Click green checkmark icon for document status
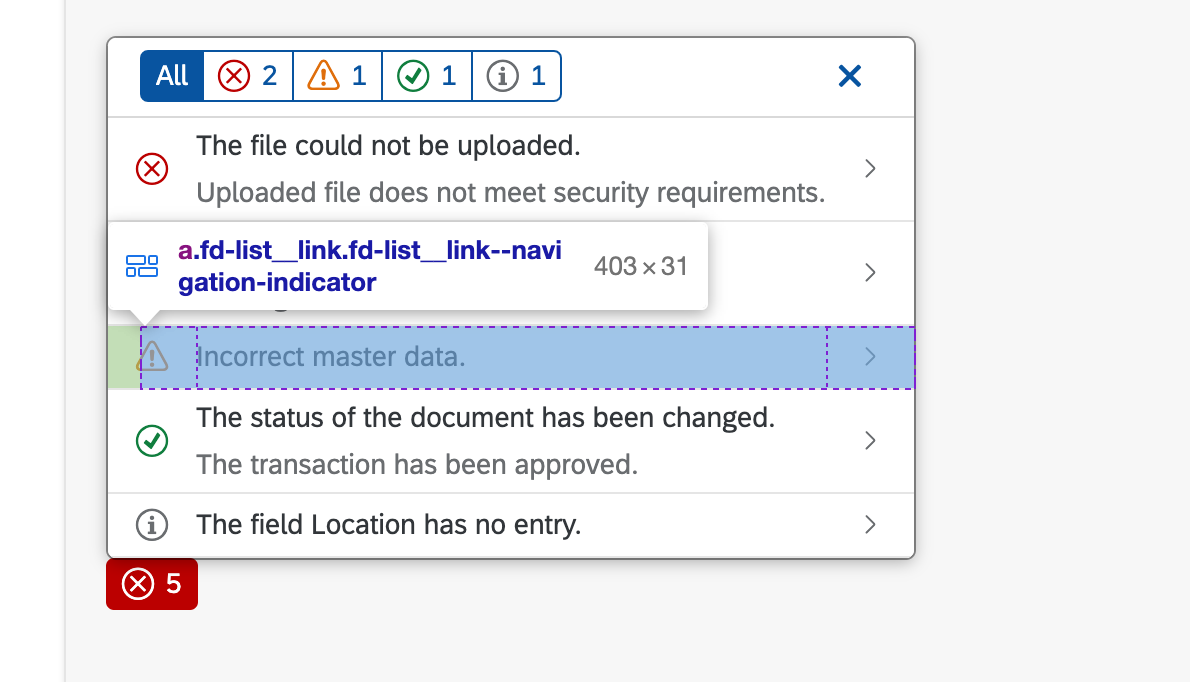 (x=152, y=441)
